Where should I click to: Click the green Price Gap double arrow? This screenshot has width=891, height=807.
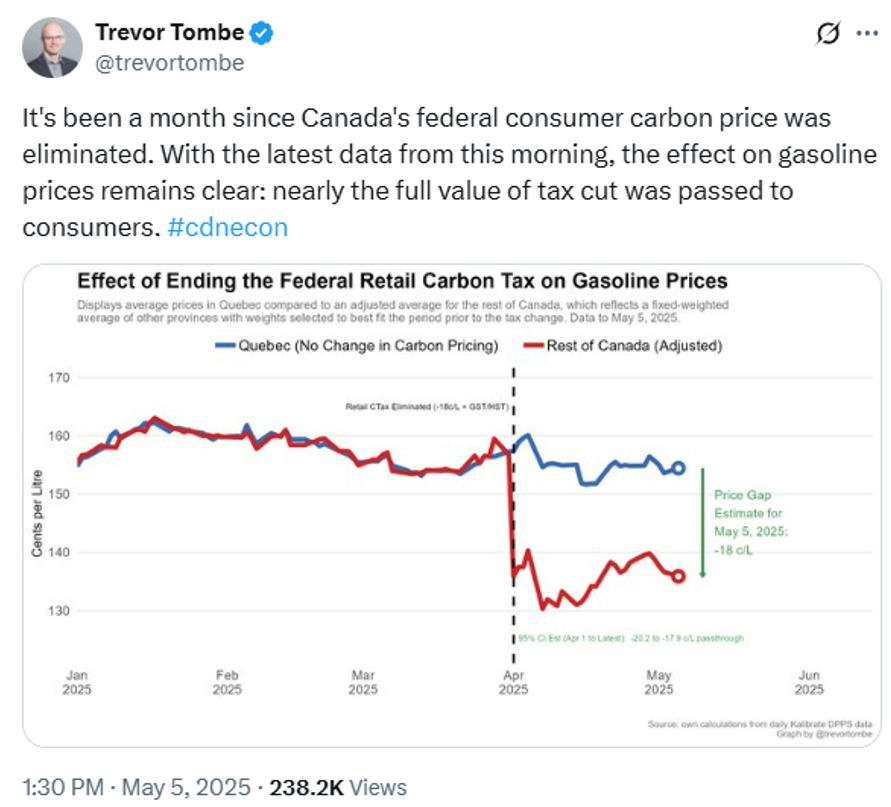point(702,522)
